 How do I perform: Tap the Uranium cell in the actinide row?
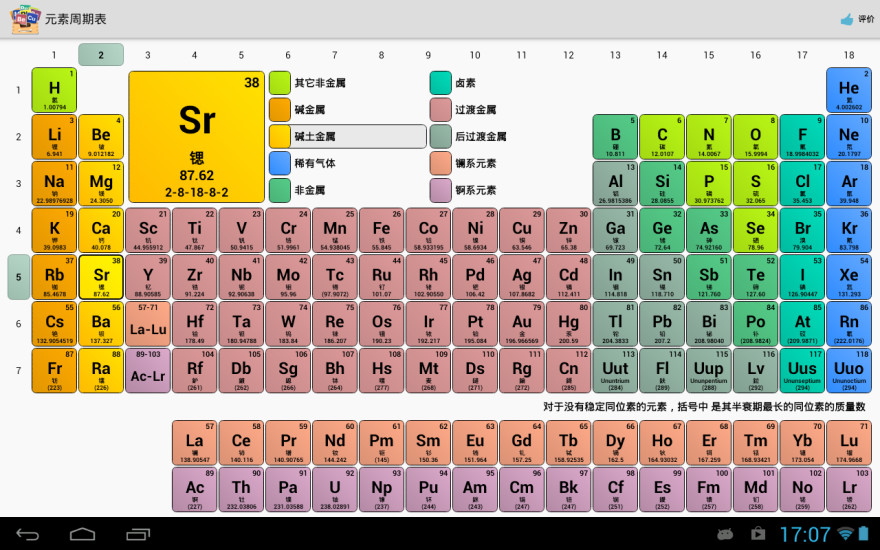335,489
